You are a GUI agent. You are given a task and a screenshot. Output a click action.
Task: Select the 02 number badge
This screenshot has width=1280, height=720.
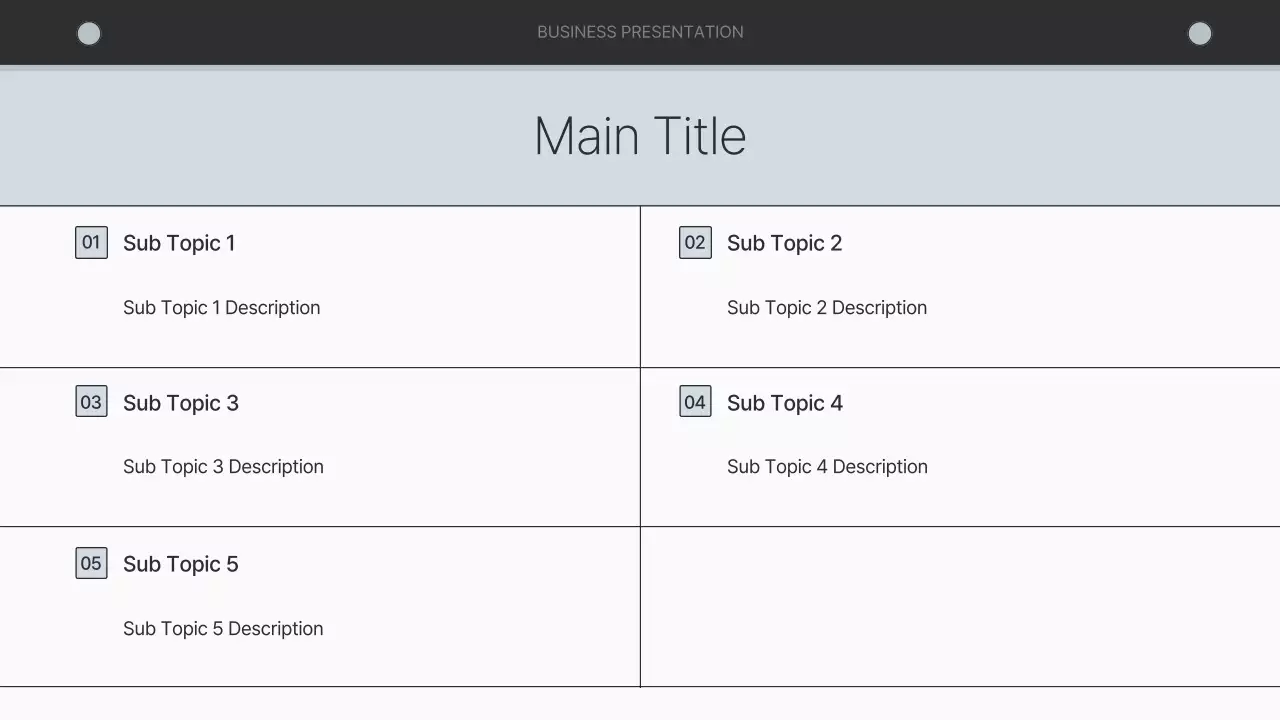[695, 242]
